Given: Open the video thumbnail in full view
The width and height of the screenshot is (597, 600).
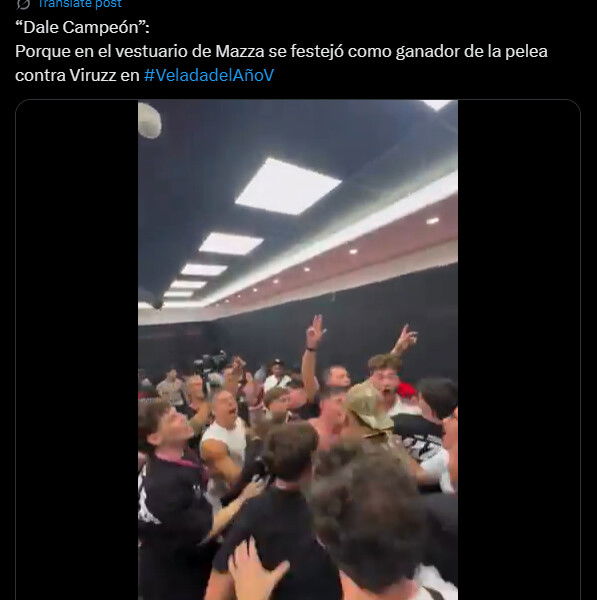Looking at the screenshot, I should point(298,350).
